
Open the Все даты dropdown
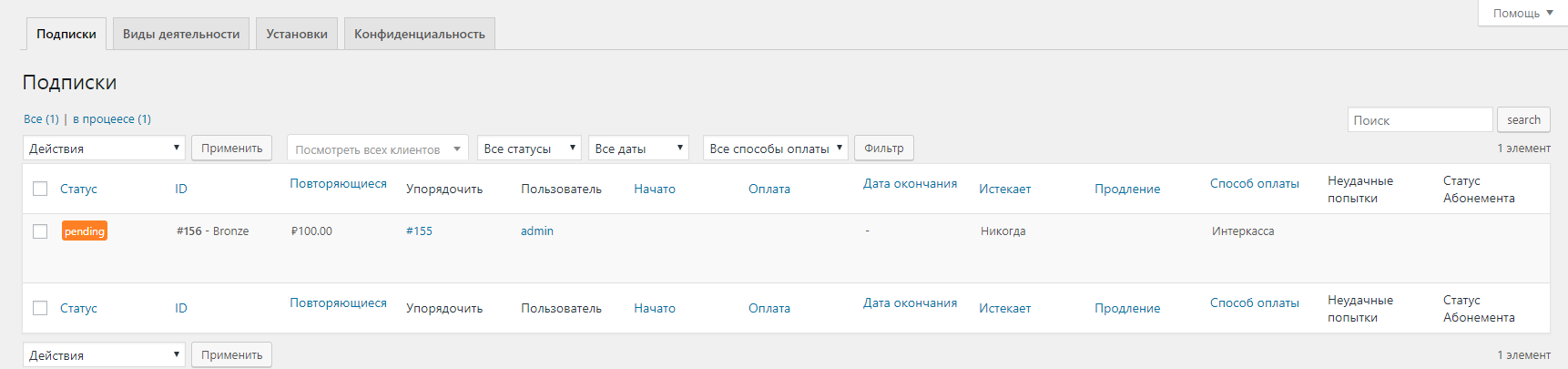[x=638, y=148]
